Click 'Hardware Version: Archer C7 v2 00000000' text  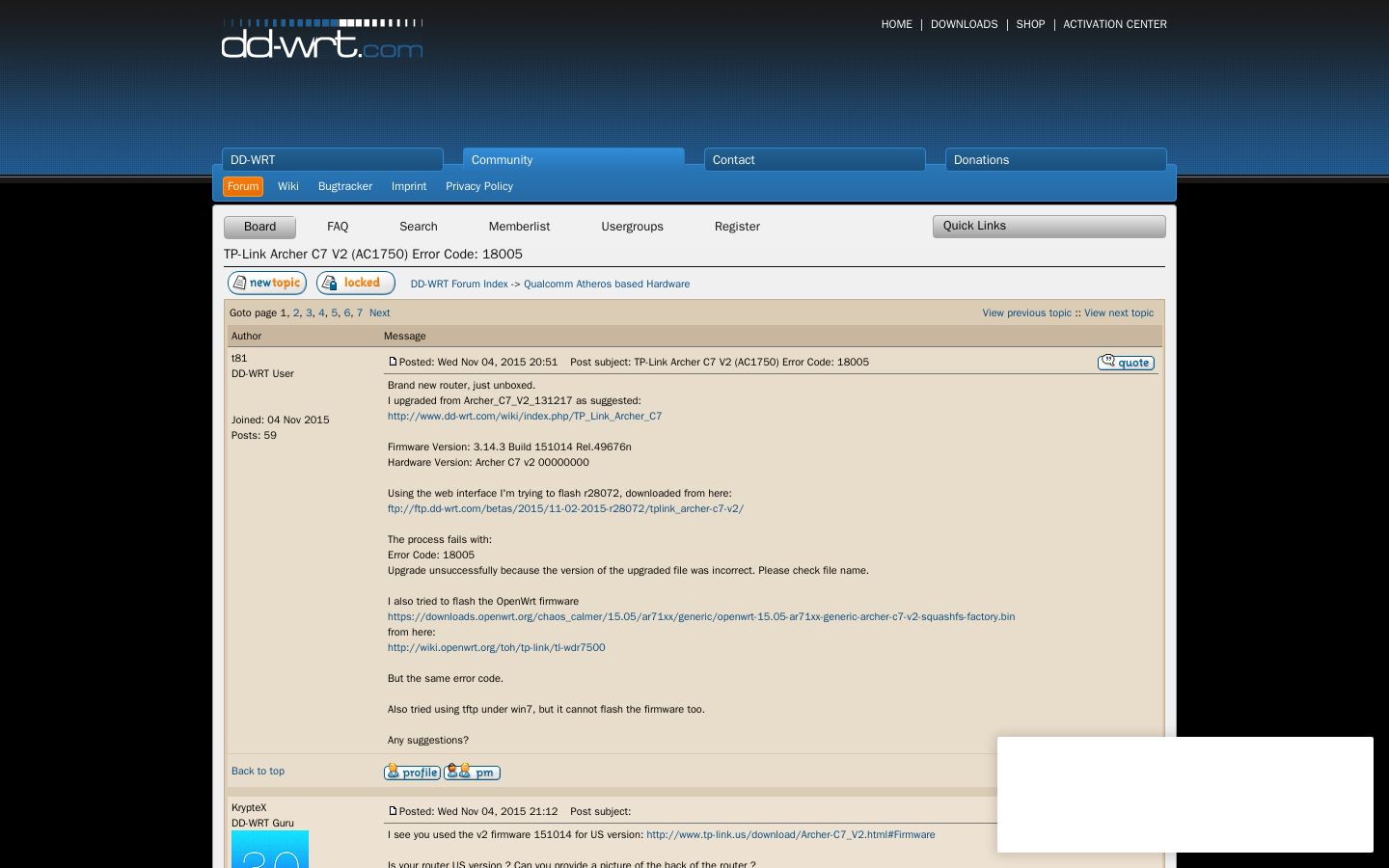click(488, 462)
